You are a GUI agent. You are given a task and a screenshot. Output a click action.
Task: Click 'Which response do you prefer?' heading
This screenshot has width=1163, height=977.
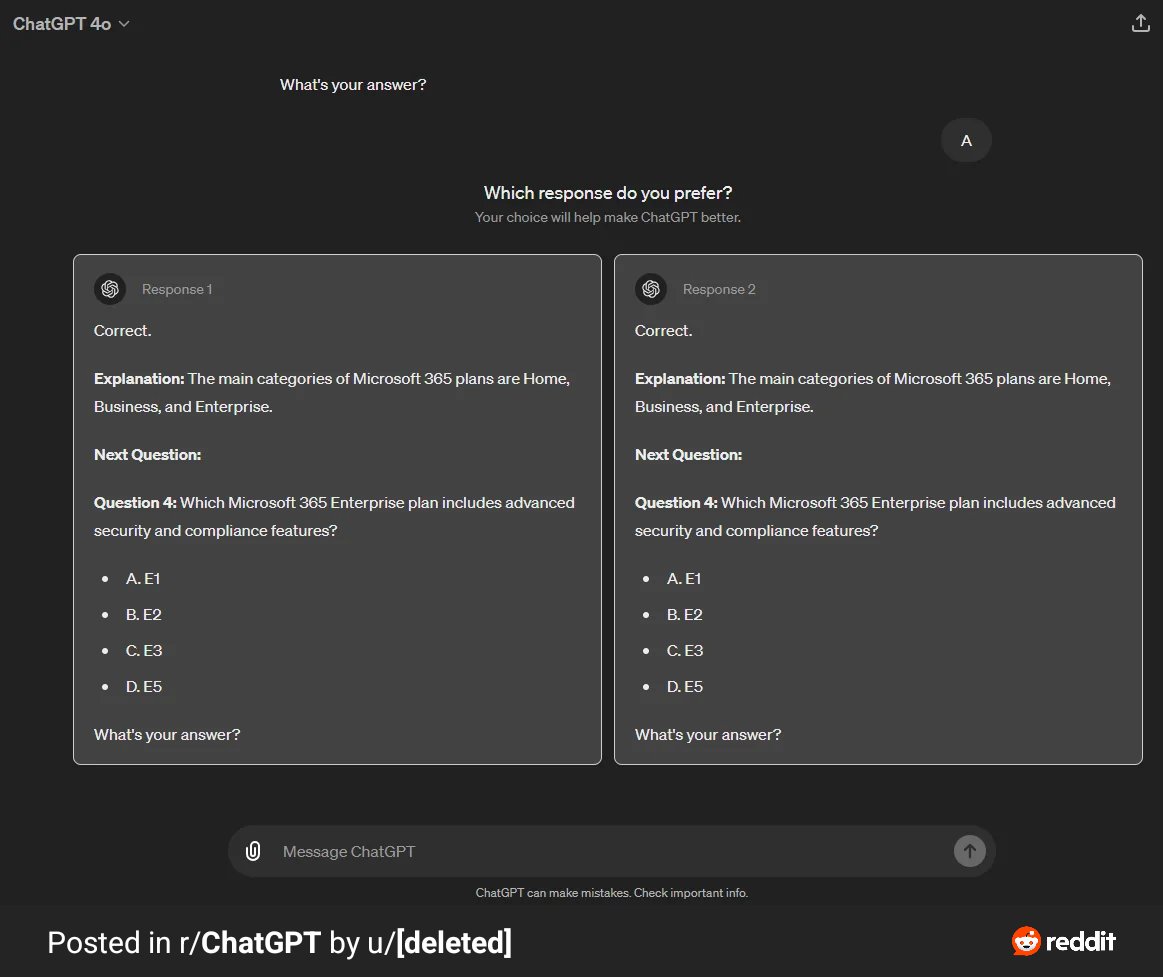[x=607, y=193]
